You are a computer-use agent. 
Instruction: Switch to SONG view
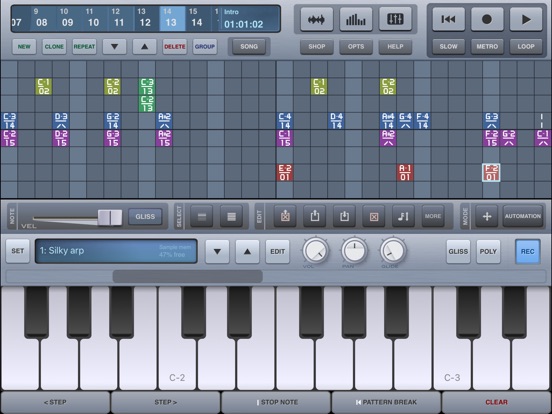[249, 47]
